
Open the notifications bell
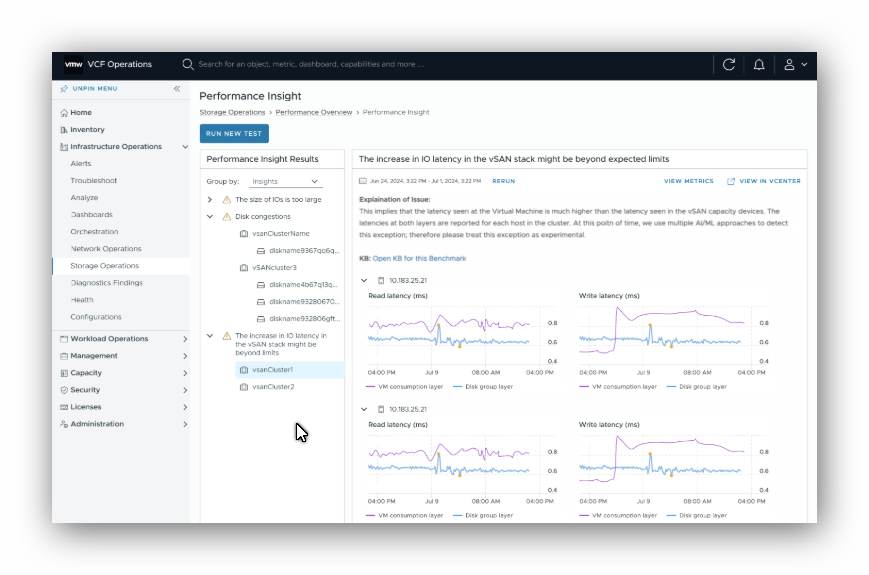tap(759, 65)
